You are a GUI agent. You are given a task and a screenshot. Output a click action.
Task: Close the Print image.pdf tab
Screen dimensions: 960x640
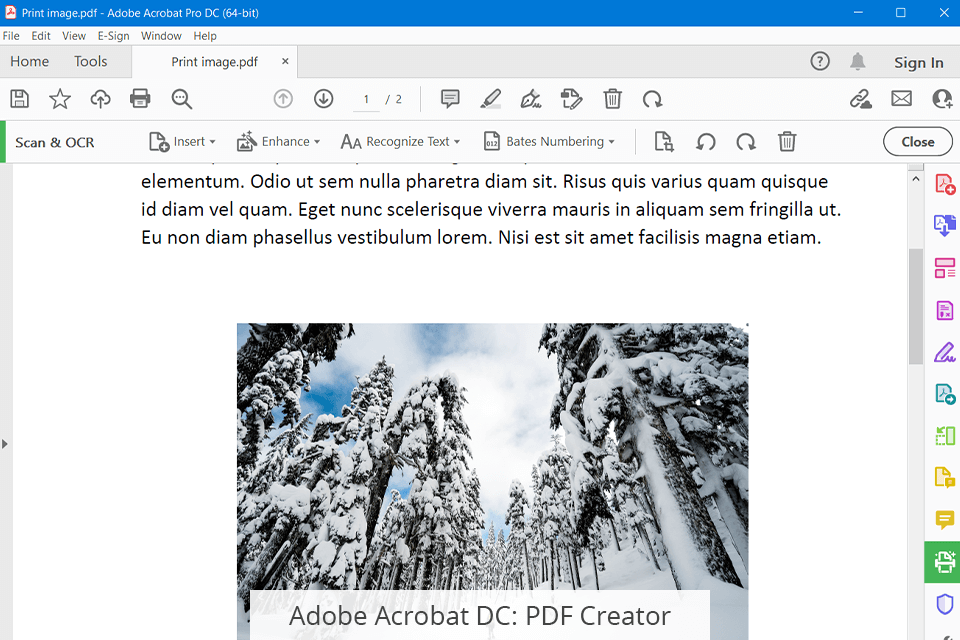click(285, 61)
